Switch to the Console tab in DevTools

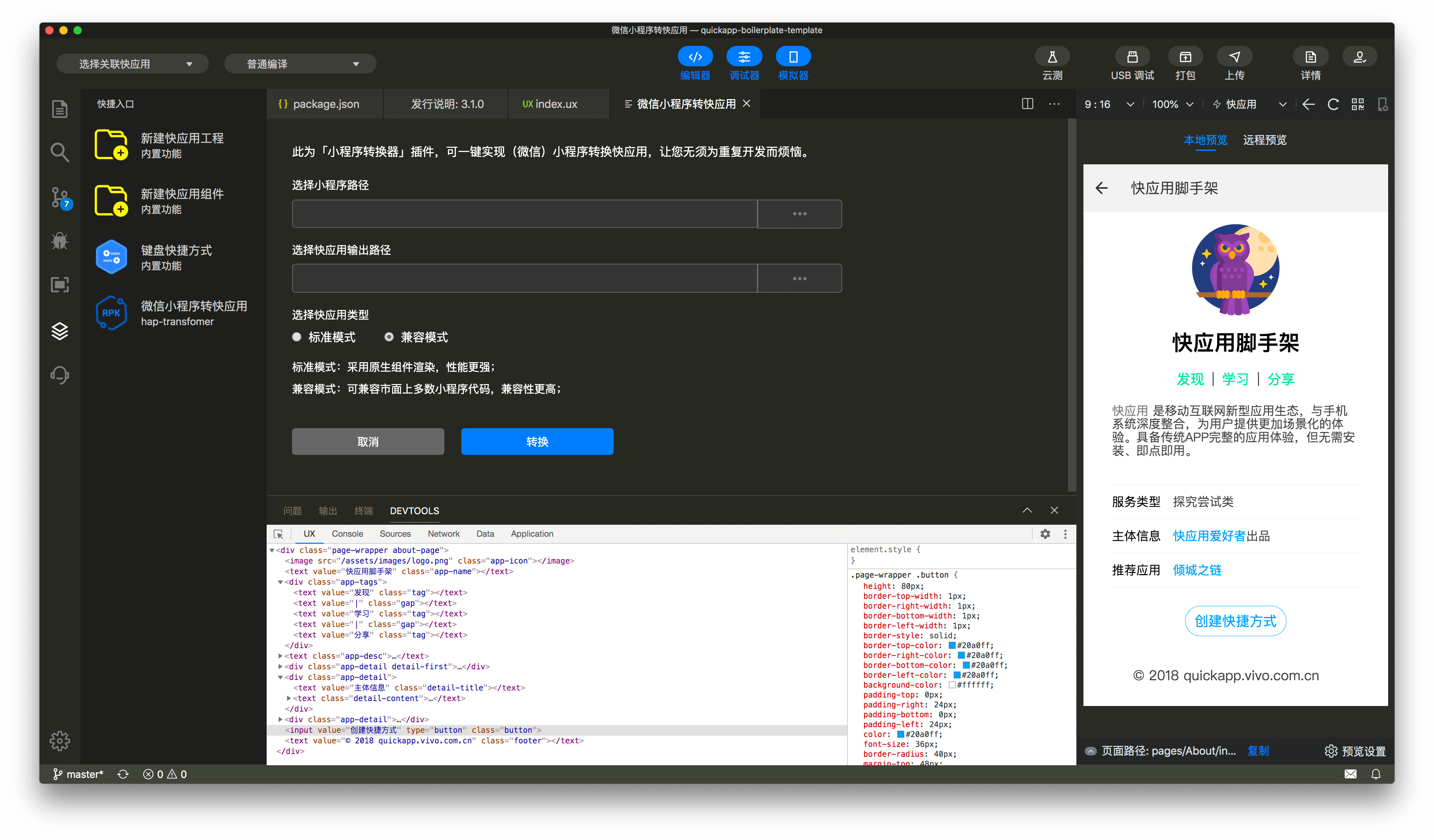[x=347, y=534]
